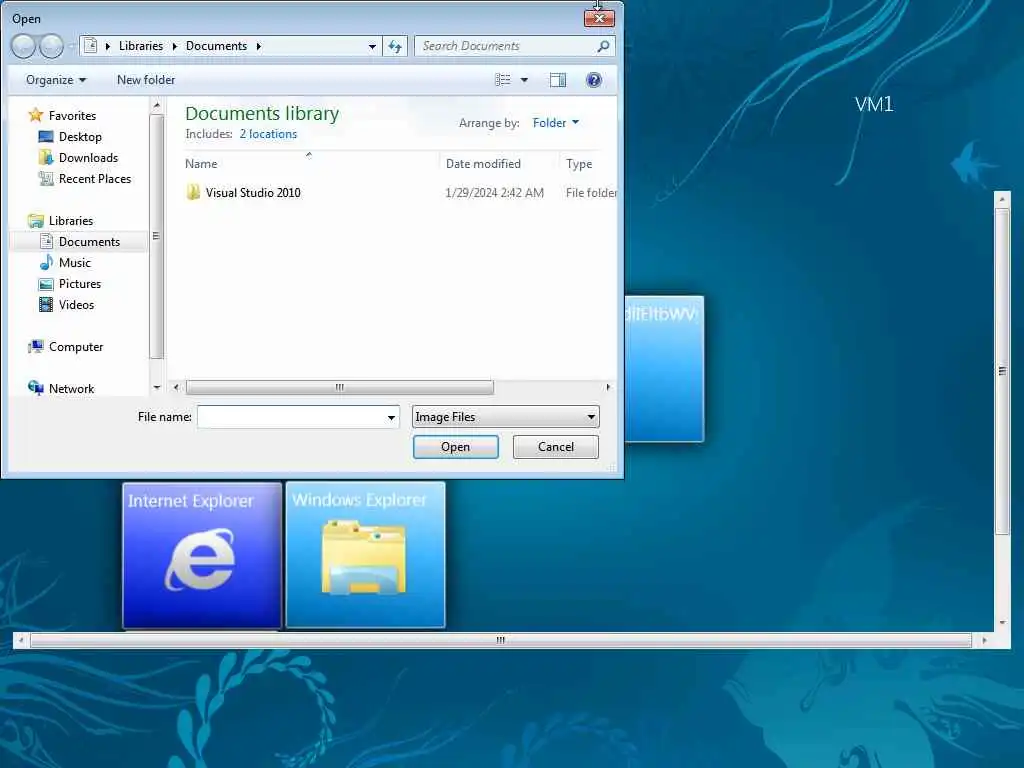Expand the arrow after Libraries in the address bar
1024x768 pixels.
pyautogui.click(x=174, y=46)
